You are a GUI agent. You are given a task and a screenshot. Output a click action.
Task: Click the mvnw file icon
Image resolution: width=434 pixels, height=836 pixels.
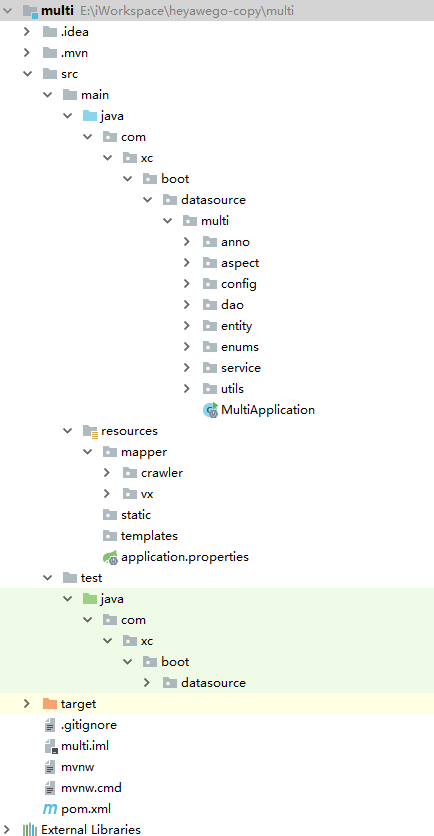50,767
